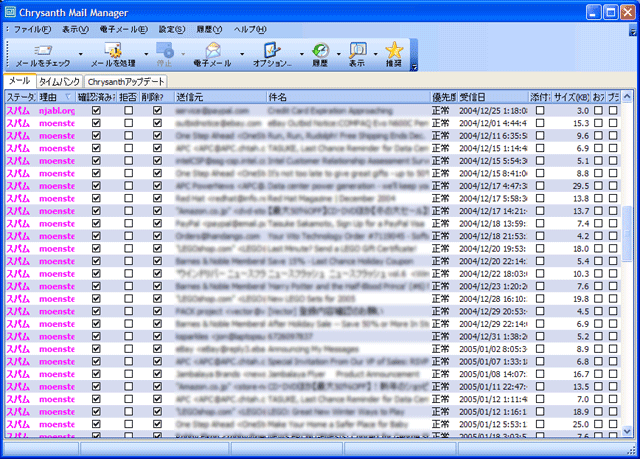
Task: Check 添付 box for the 2004/12/17 4:47 mail
Action: (540, 186)
